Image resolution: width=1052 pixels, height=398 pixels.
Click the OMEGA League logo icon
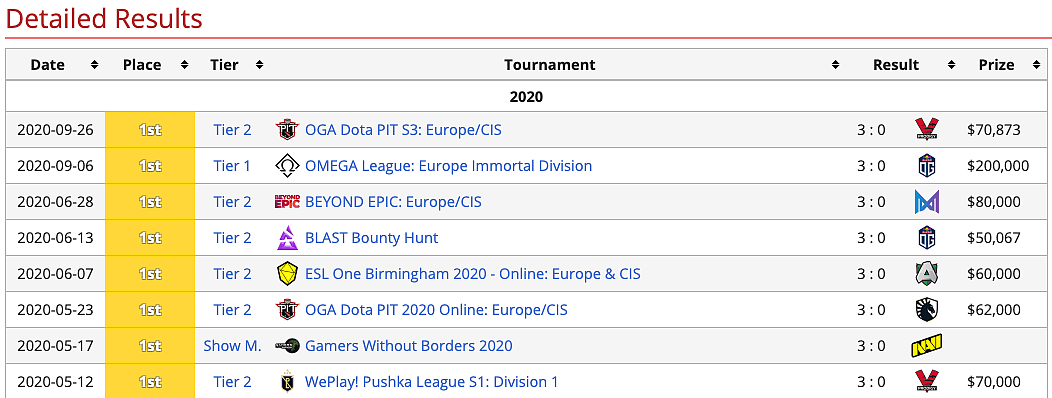pos(286,166)
